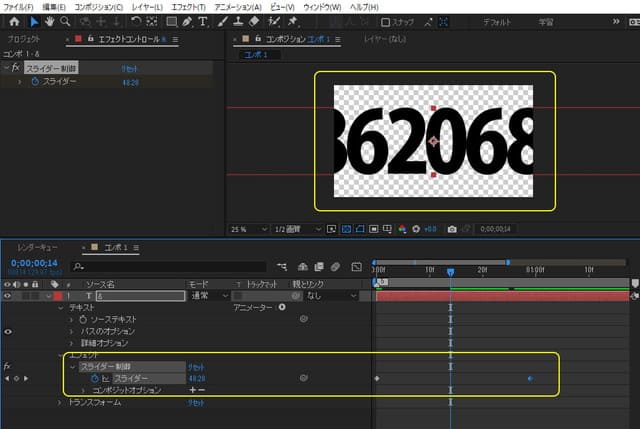The height and width of the screenshot is (429, 640).
Task: Toggle the transparency grid icon in viewer
Action: (346, 229)
